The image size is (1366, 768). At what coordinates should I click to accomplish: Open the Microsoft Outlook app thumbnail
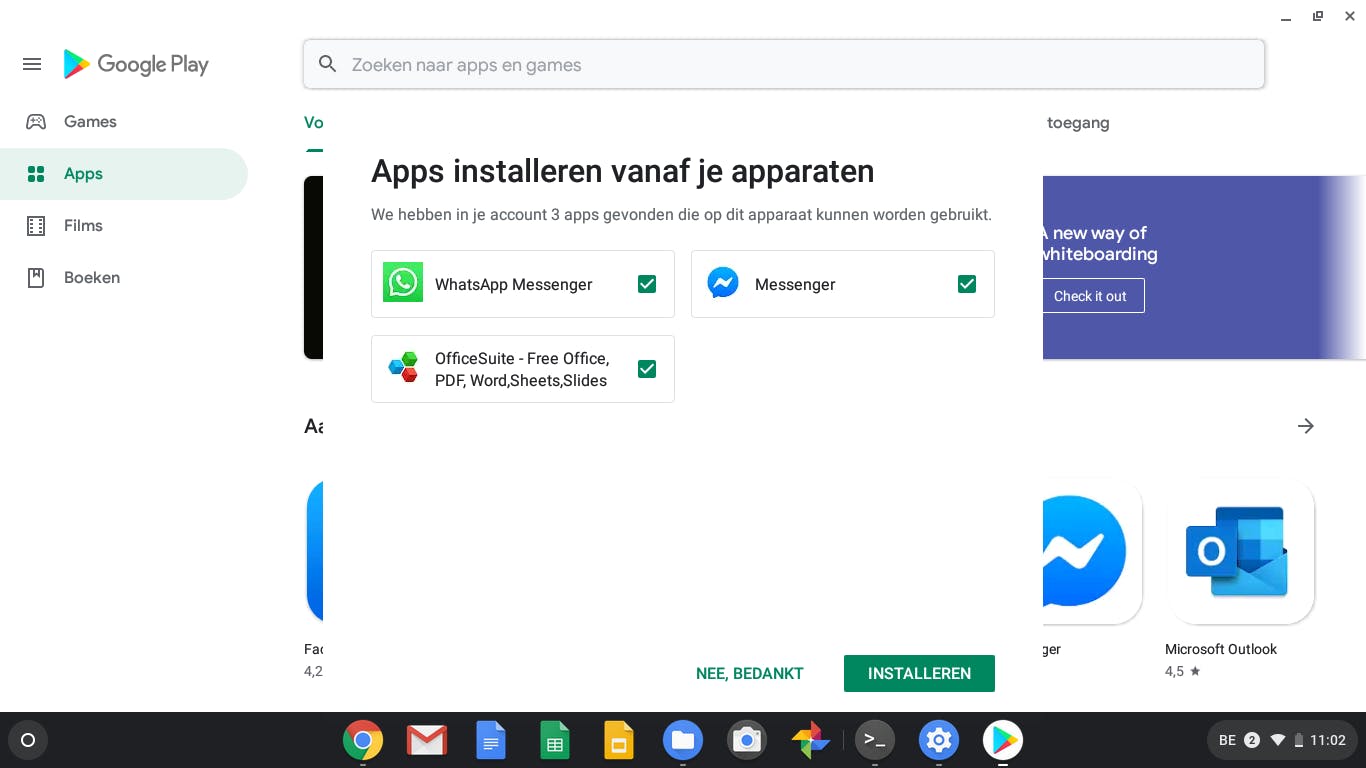1240,551
